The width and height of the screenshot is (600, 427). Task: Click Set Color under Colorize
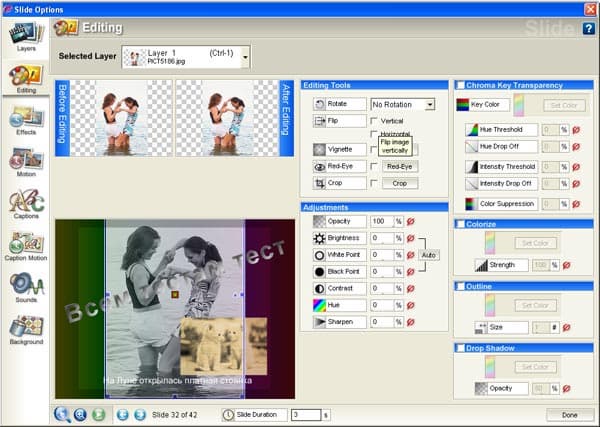pyautogui.click(x=535, y=243)
